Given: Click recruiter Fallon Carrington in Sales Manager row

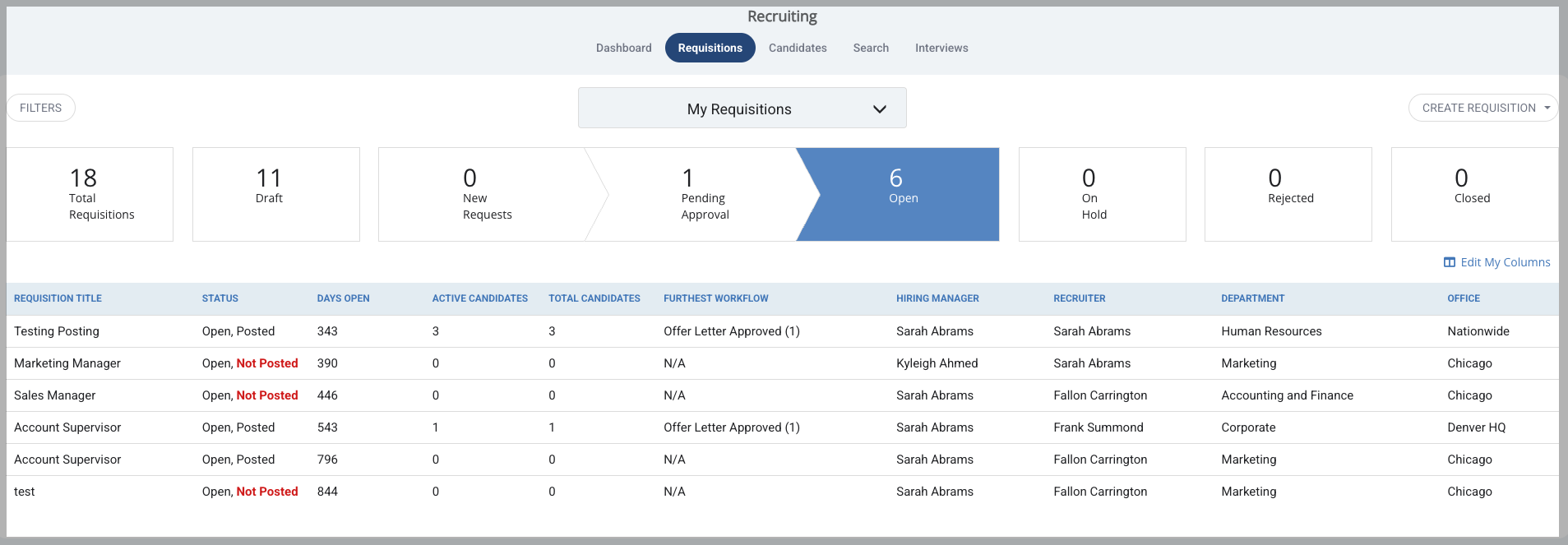Looking at the screenshot, I should click(1100, 395).
